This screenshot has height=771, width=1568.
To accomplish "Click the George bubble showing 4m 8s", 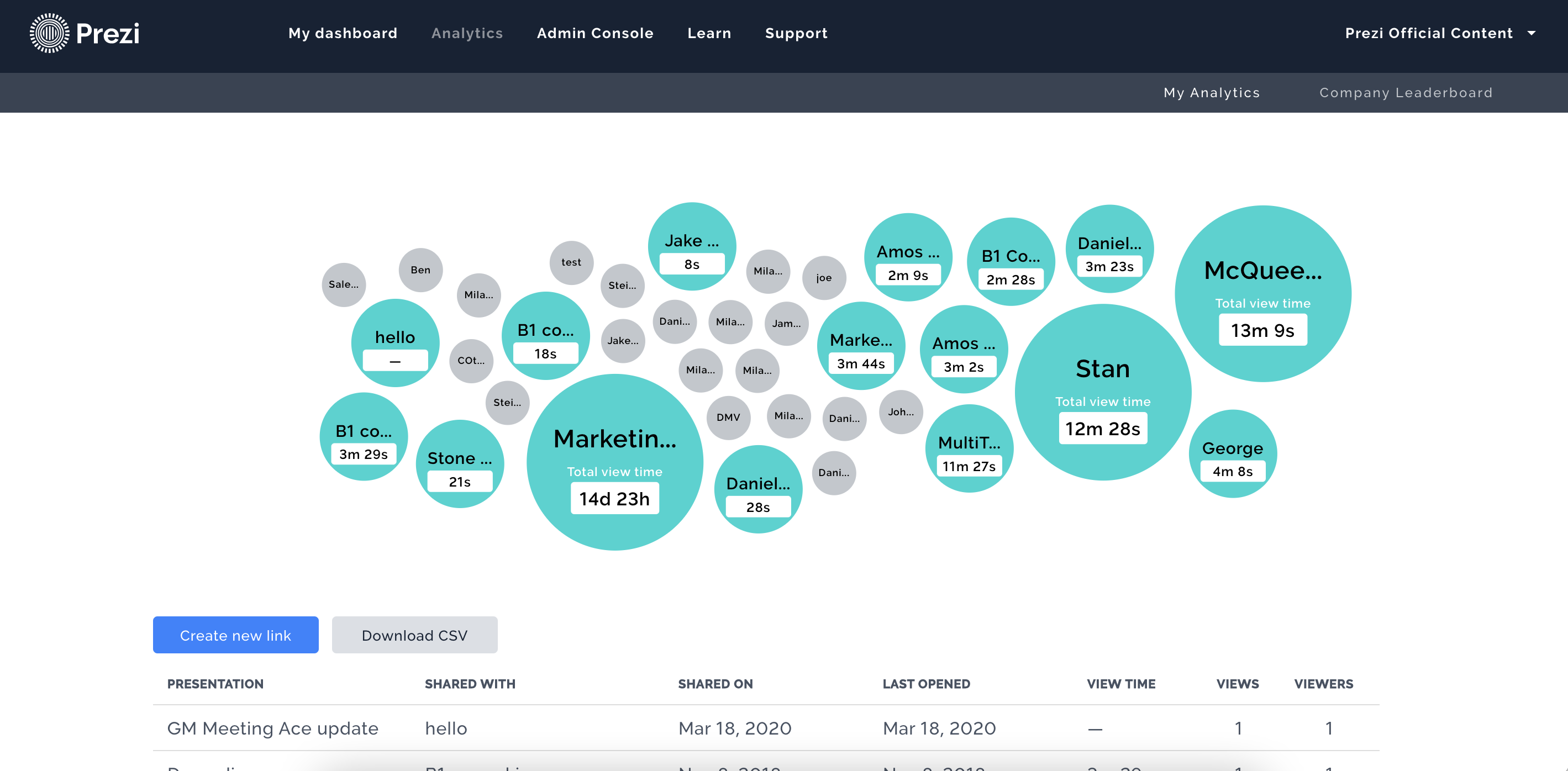I will point(1232,454).
